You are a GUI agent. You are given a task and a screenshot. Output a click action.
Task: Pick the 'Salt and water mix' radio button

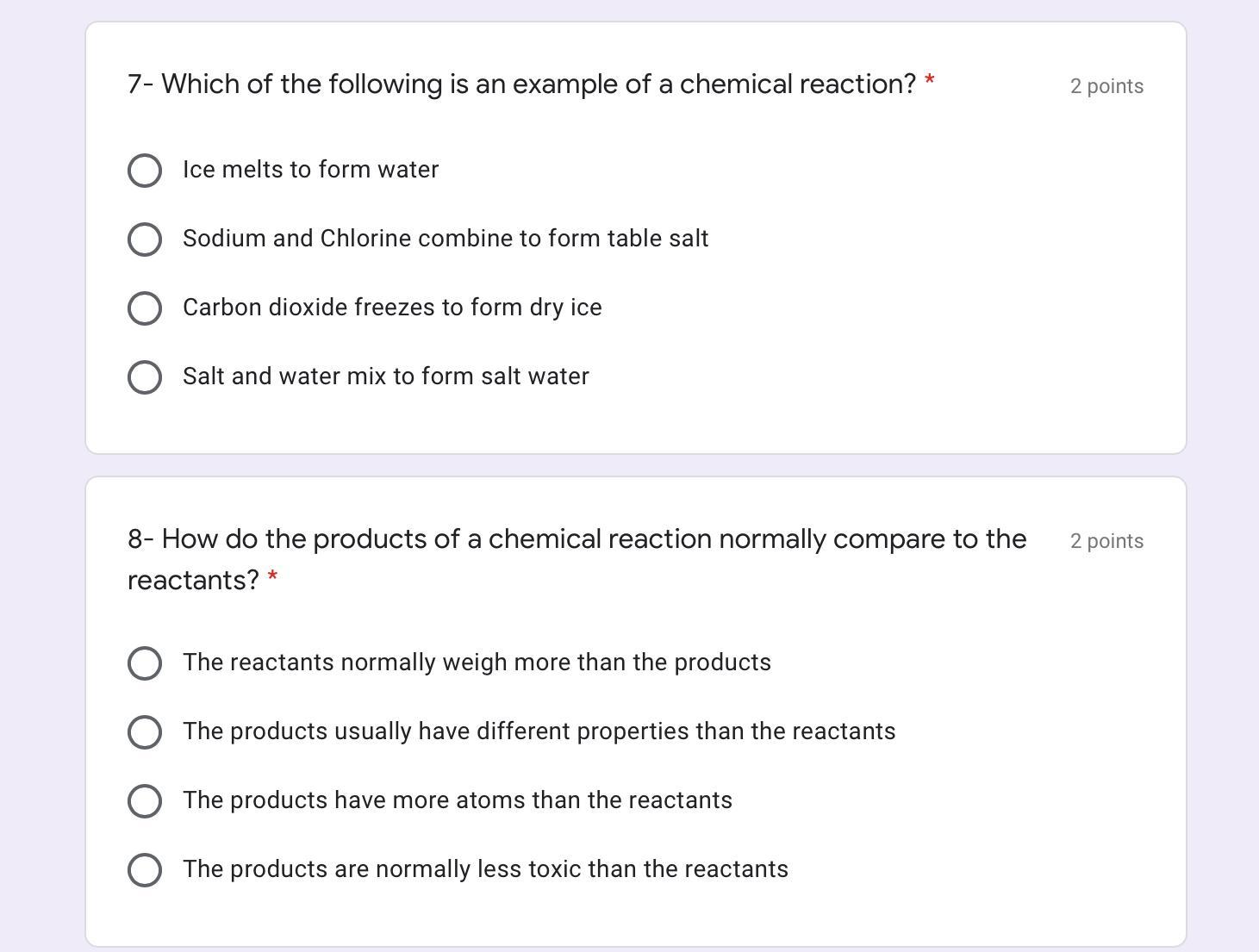click(x=145, y=377)
